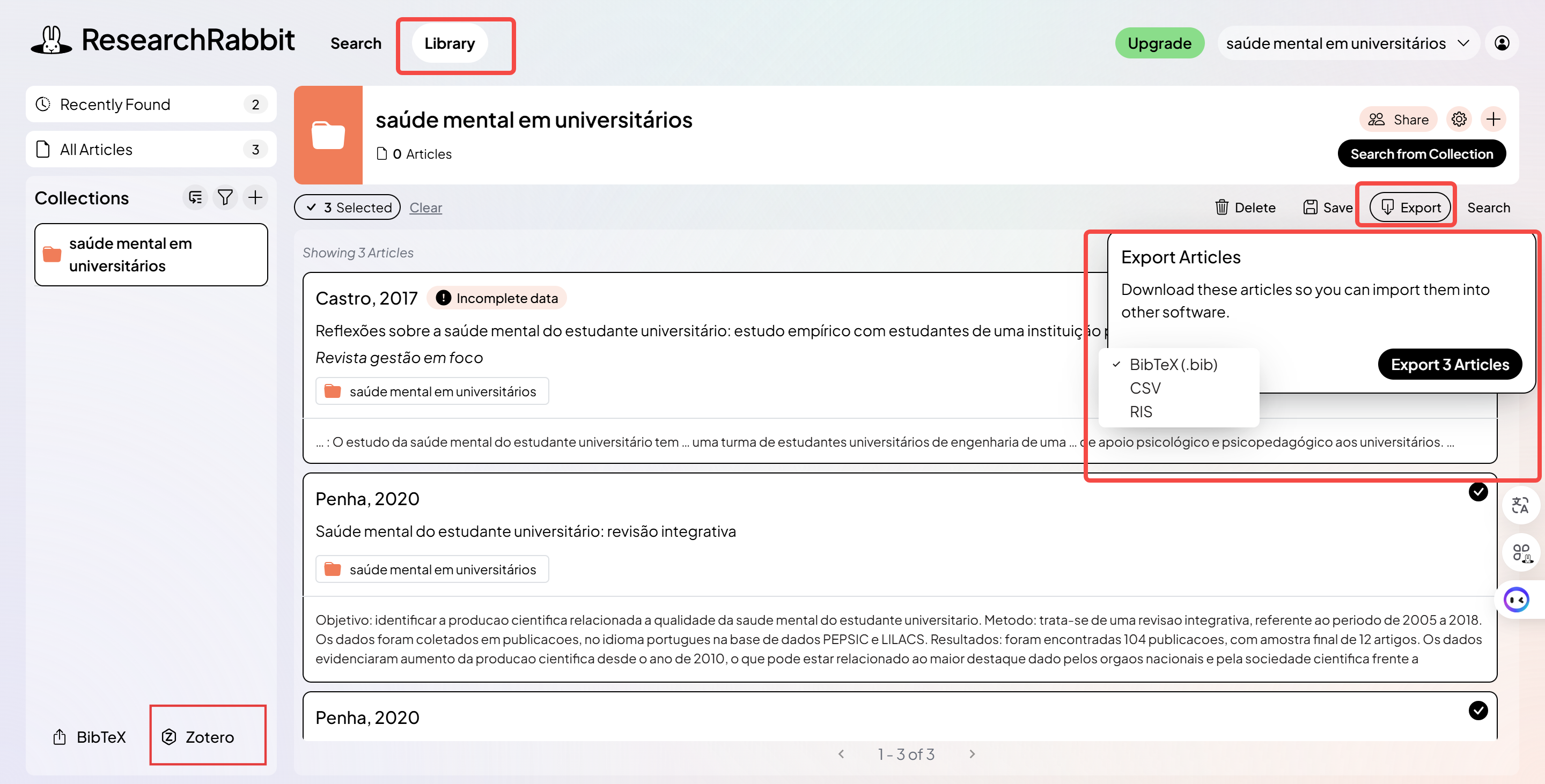Open Zotero integration at sidebar bottom
This screenshot has height=784, width=1545.
[198, 737]
